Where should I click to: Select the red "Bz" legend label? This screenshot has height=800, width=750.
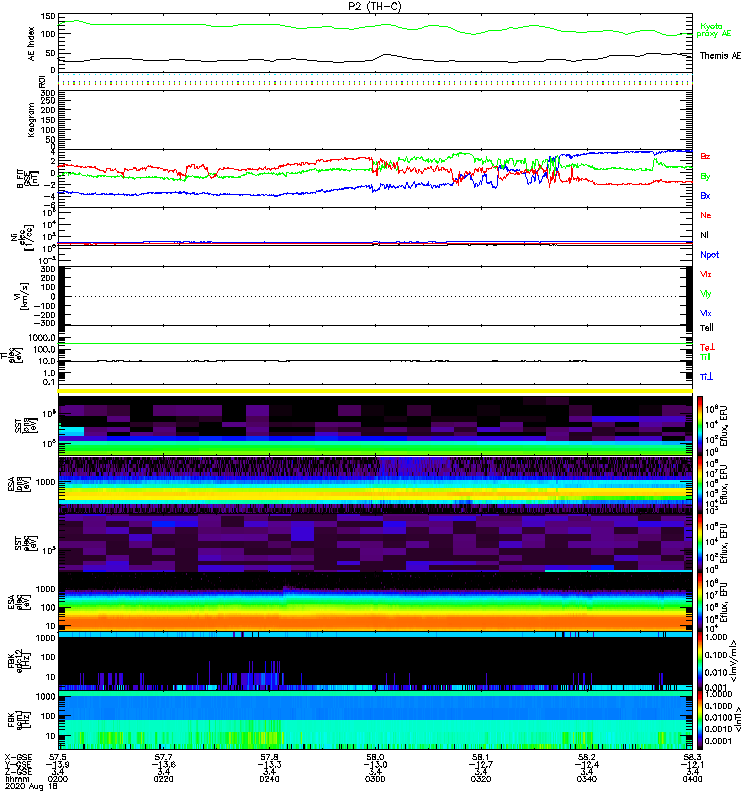[705, 156]
